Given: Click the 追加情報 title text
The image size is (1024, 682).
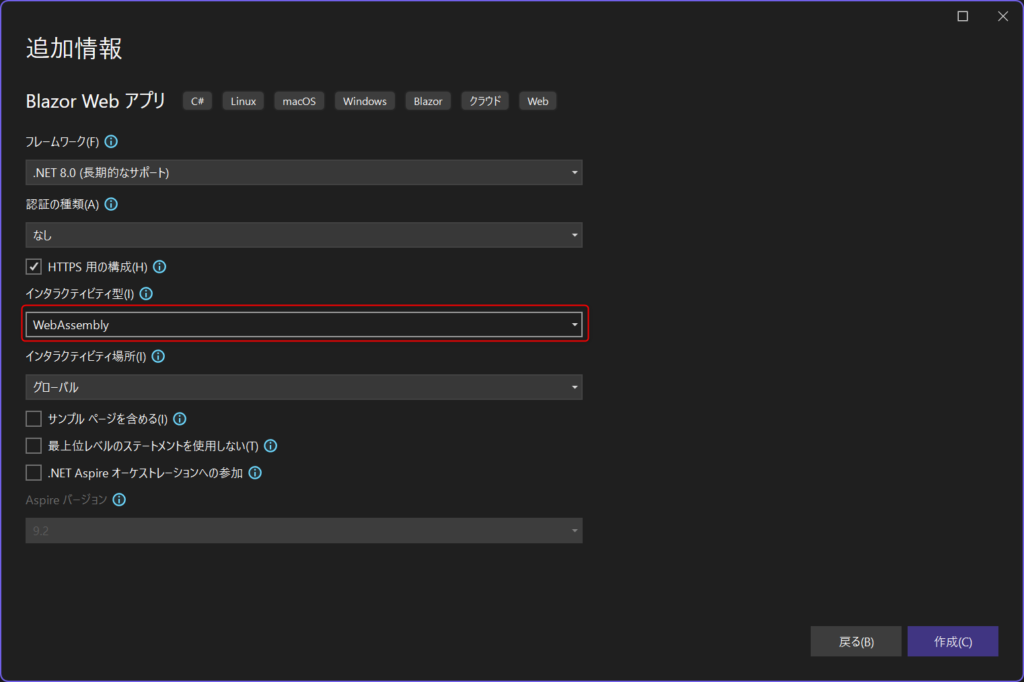Looking at the screenshot, I should point(74,48).
